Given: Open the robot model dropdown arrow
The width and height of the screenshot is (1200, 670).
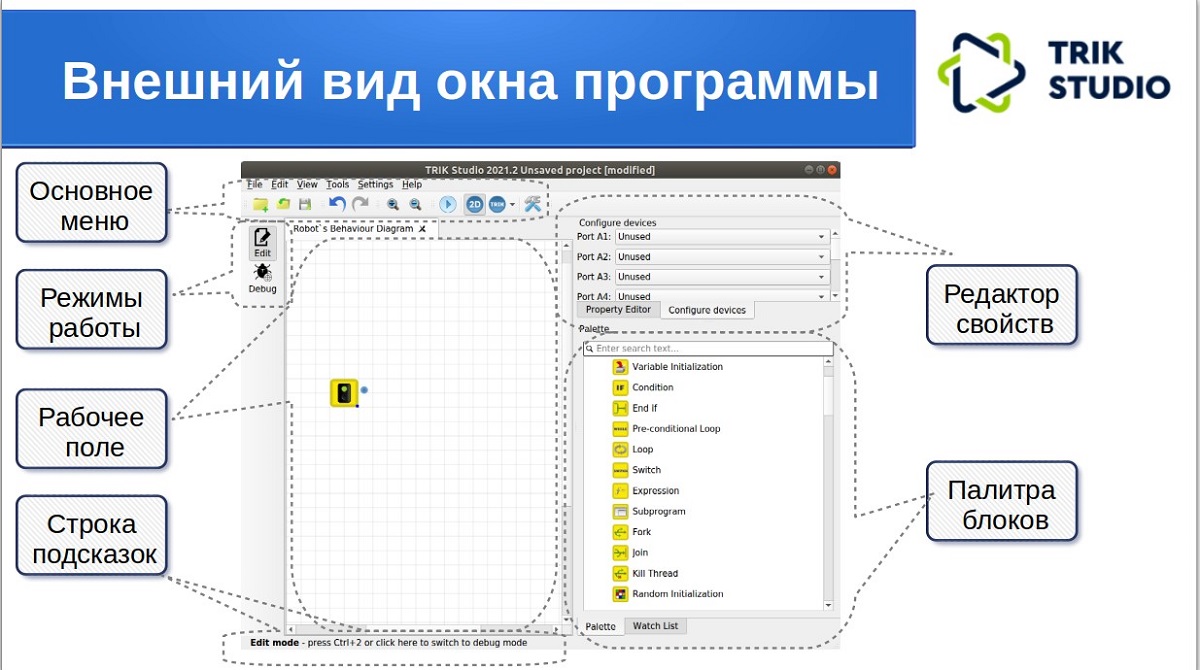Looking at the screenshot, I should click(512, 205).
